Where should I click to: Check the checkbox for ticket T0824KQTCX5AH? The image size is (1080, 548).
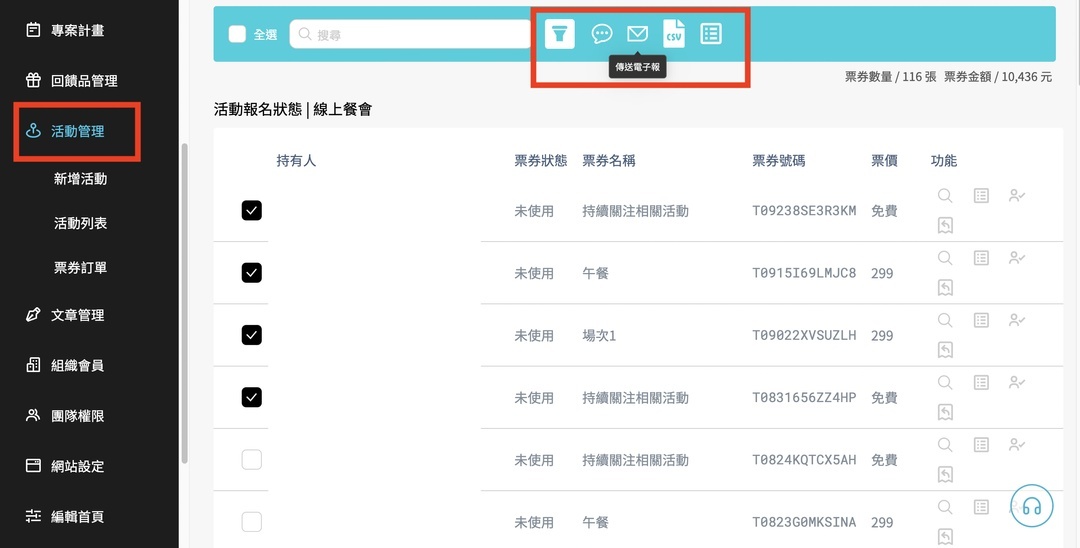[252, 460]
